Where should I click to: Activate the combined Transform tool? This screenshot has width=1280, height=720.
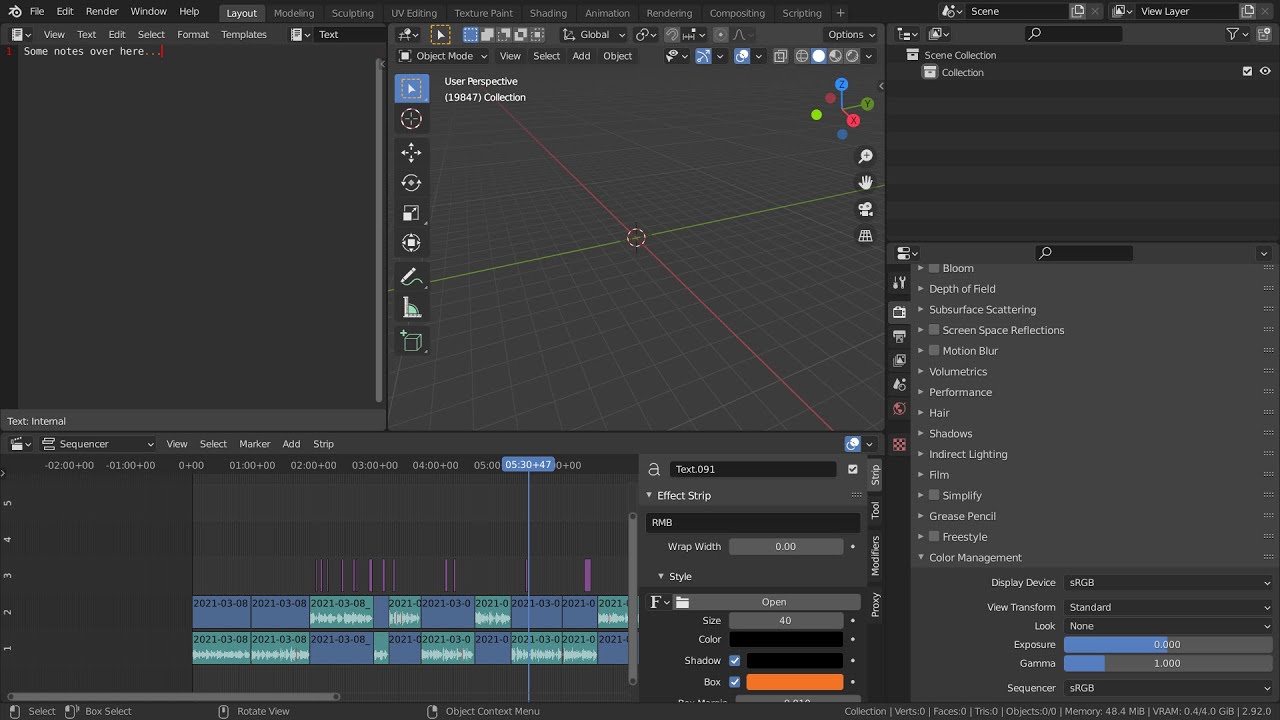[411, 243]
